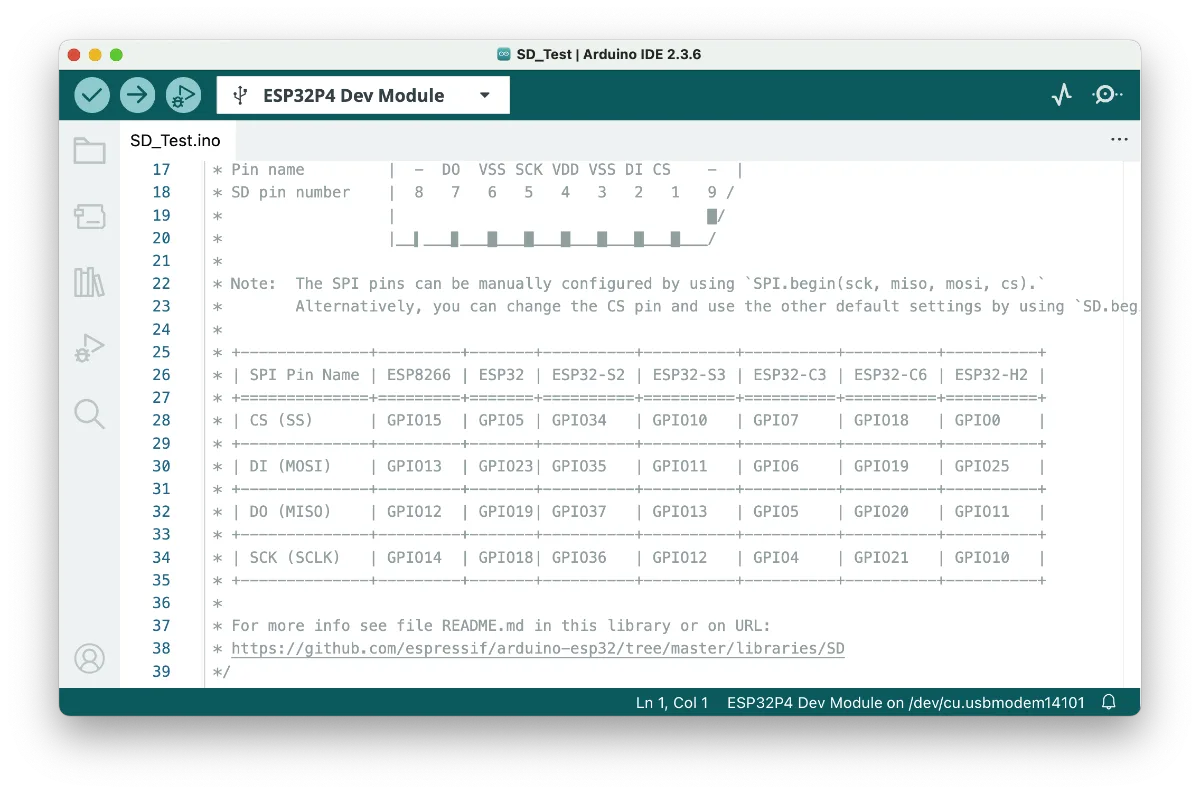
Task: Click the 'SPI Pin Name' header text
Action: (x=304, y=375)
